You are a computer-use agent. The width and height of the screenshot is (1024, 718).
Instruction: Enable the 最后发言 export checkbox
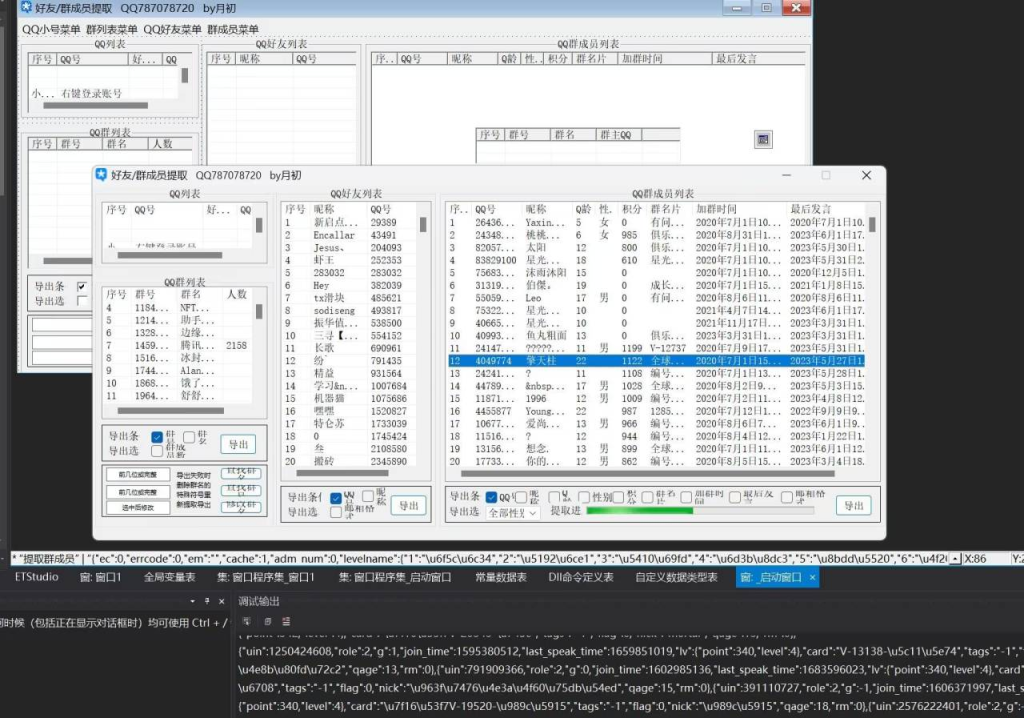click(735, 497)
